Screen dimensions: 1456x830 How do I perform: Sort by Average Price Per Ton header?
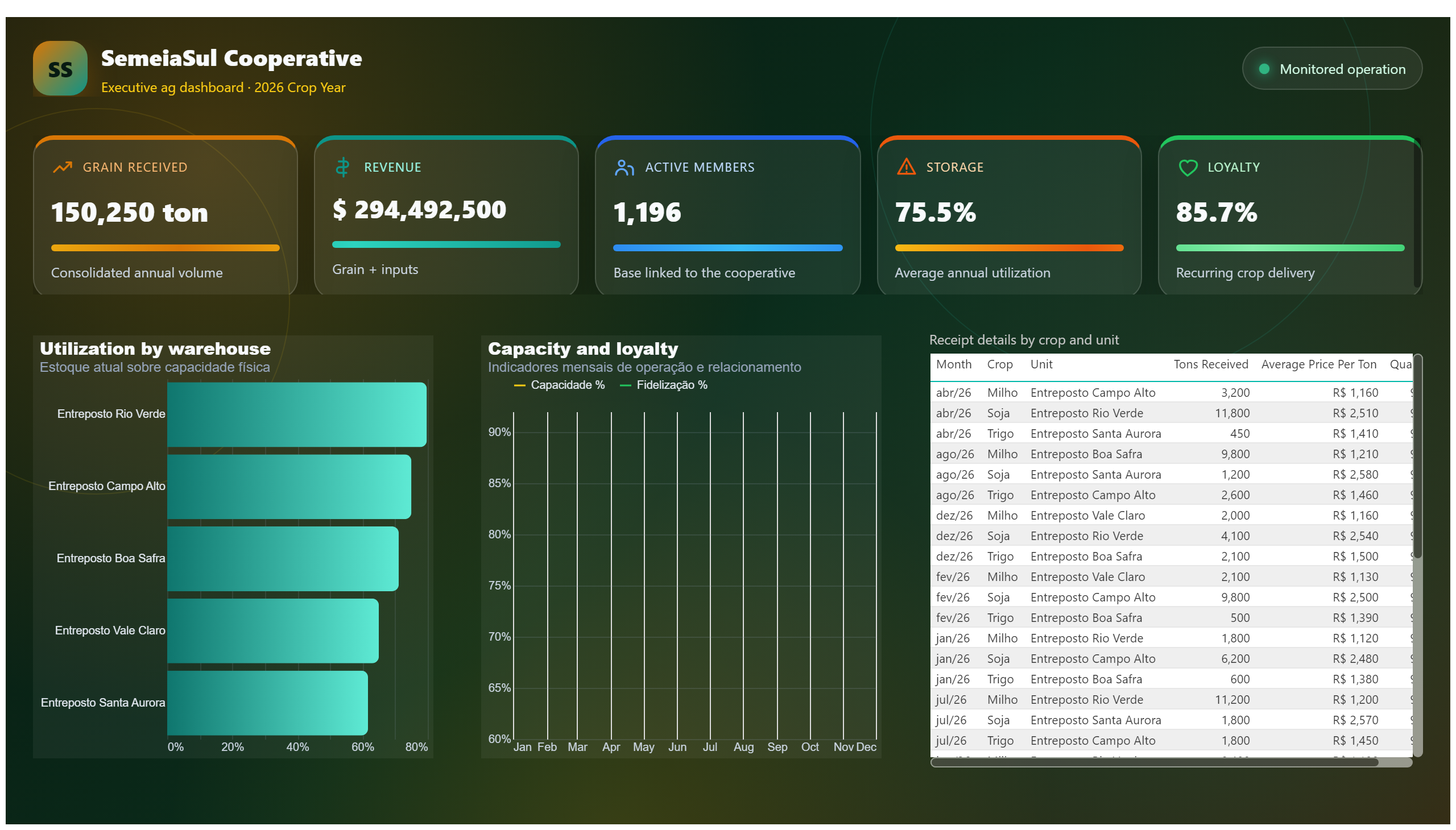pos(1318,364)
